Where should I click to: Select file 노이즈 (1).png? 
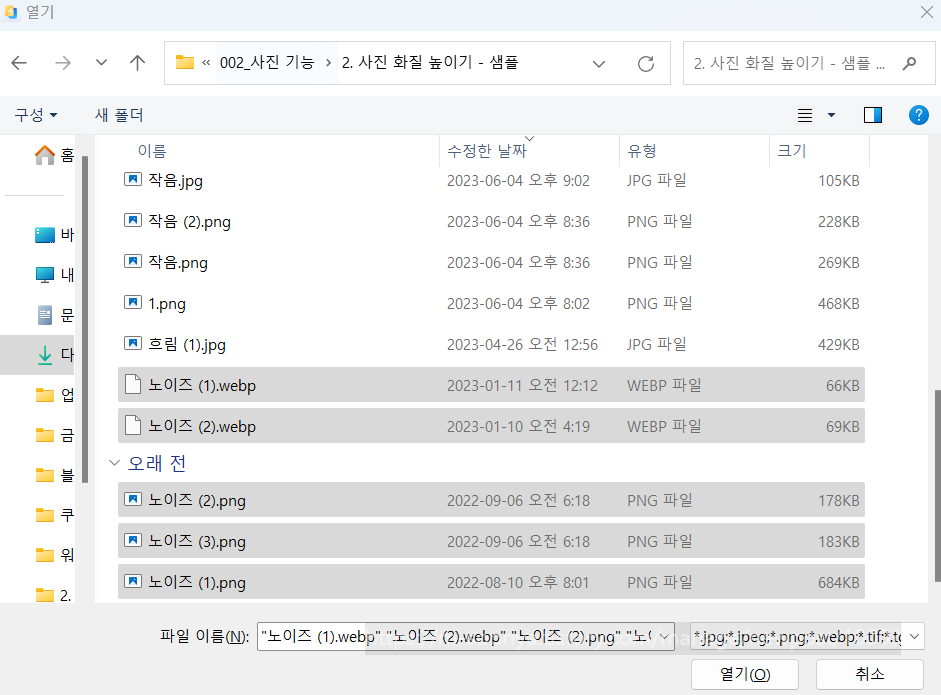[x=491, y=582]
